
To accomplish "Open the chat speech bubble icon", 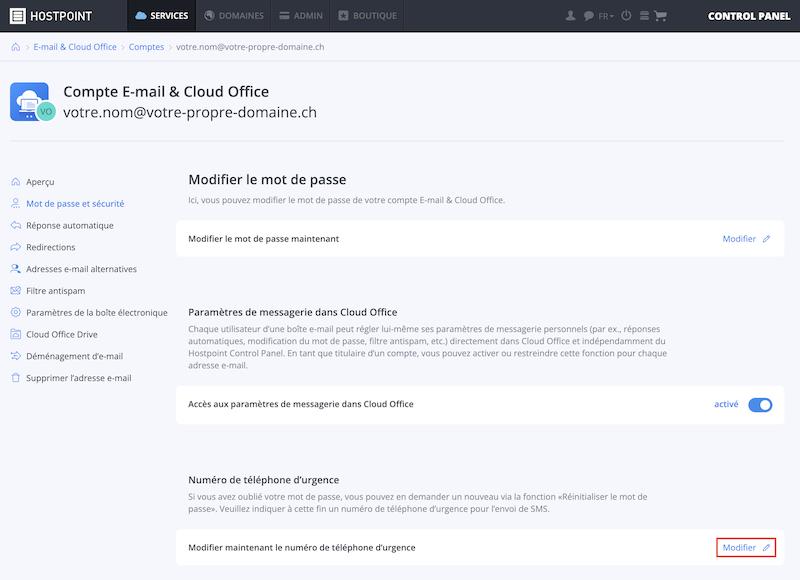I will (588, 16).
